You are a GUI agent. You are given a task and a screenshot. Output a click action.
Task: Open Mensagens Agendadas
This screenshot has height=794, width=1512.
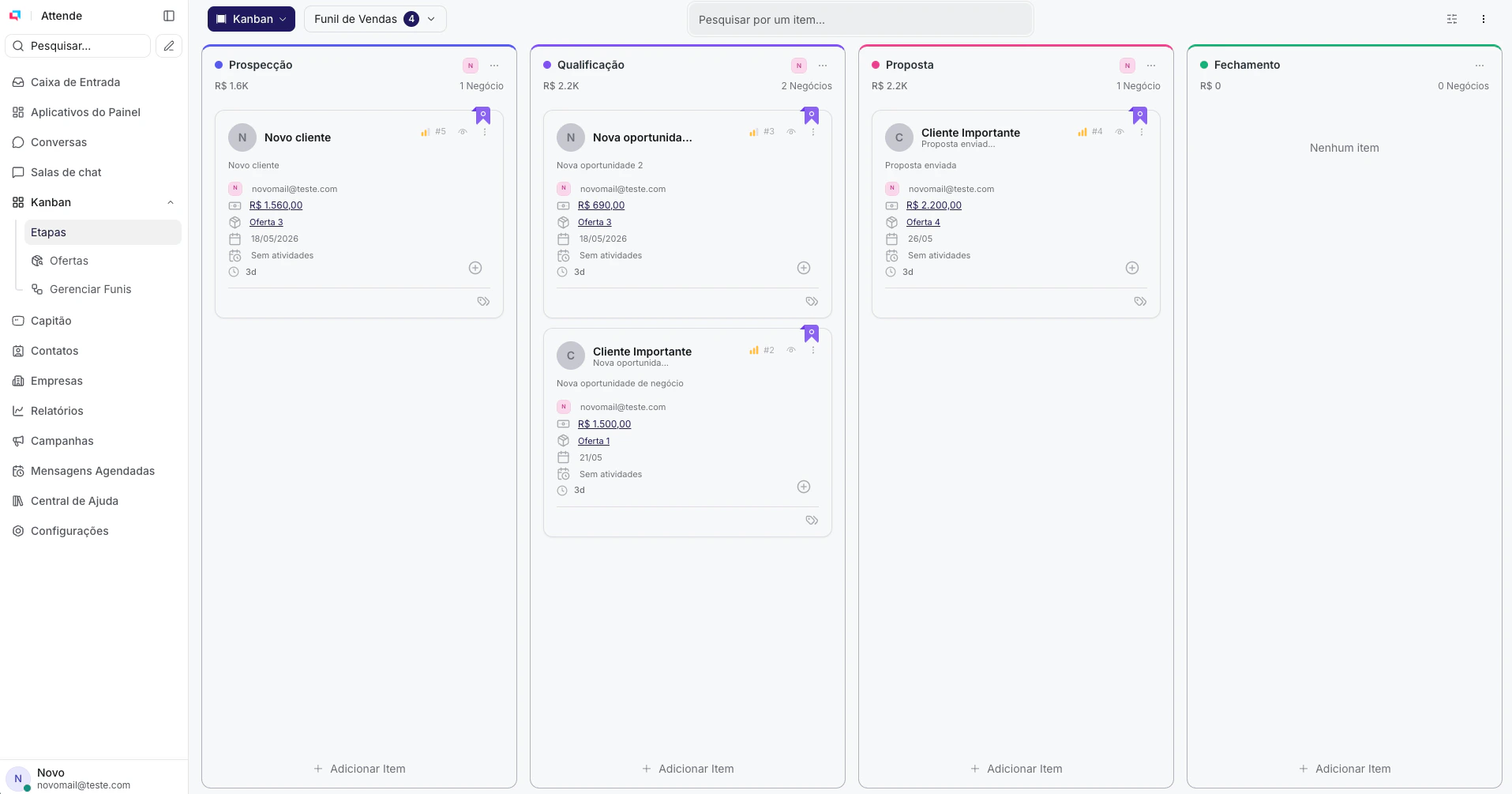(93, 471)
